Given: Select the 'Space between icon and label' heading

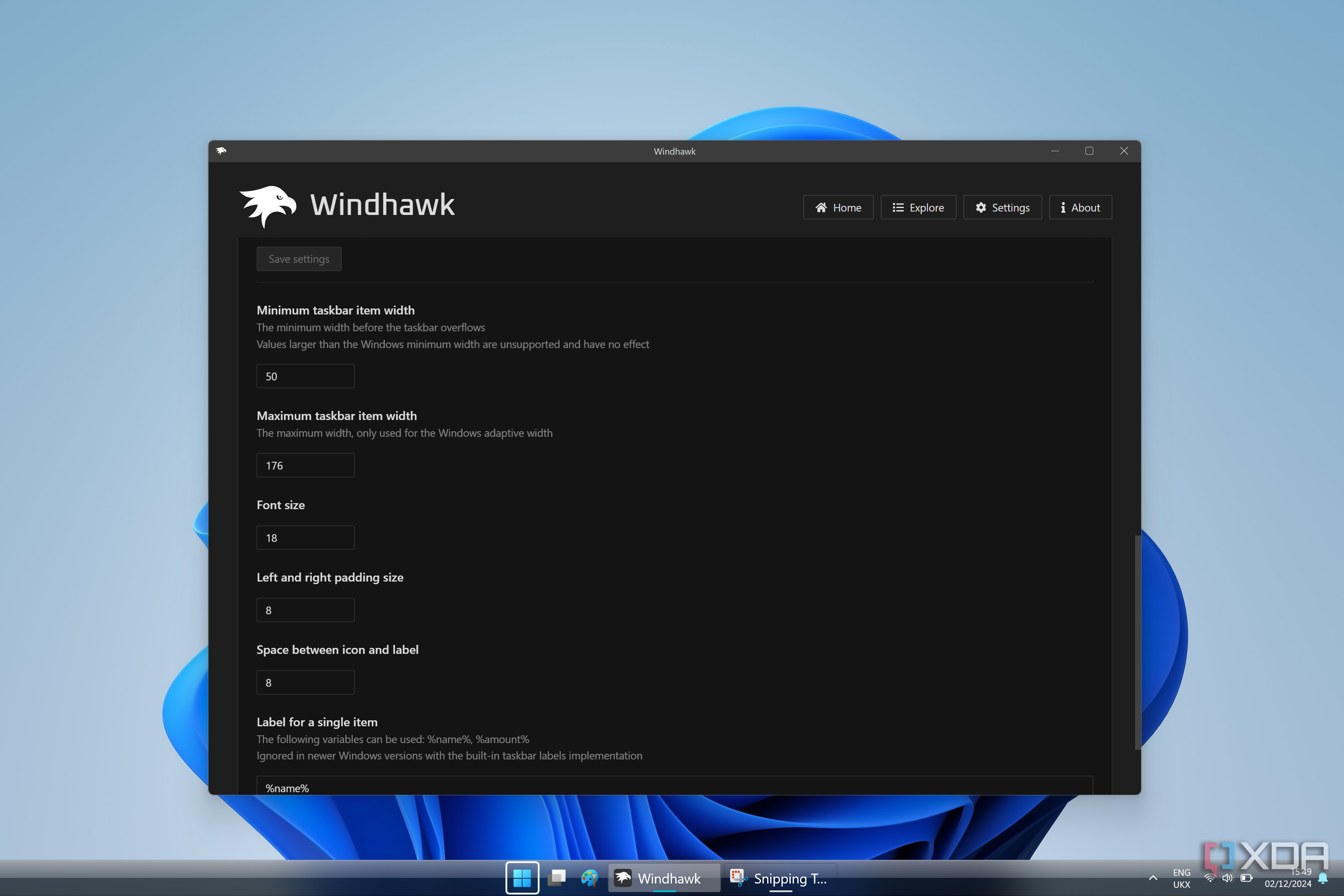Looking at the screenshot, I should tap(337, 650).
